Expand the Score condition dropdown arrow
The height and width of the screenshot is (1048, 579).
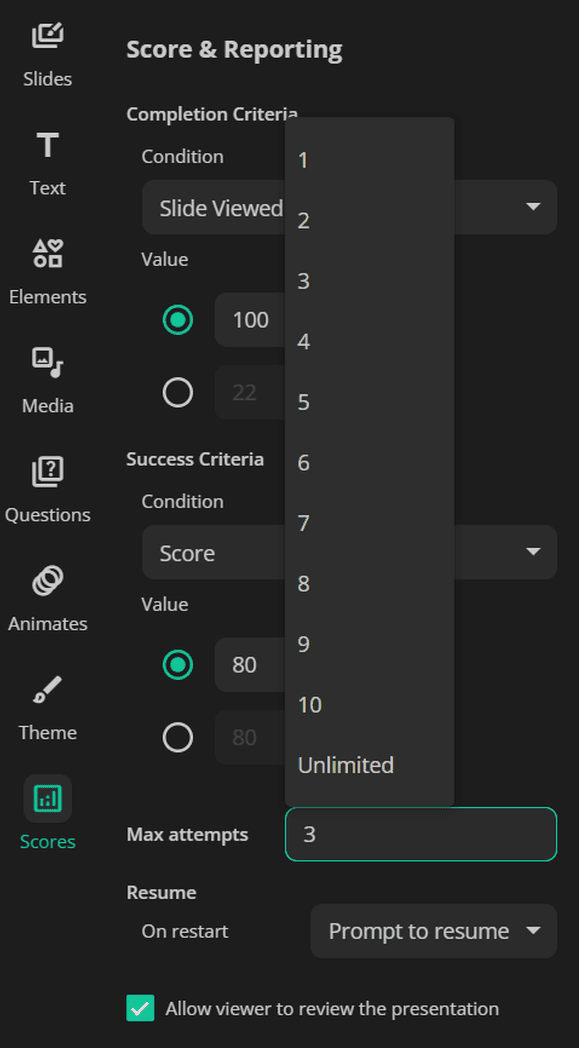(x=533, y=552)
